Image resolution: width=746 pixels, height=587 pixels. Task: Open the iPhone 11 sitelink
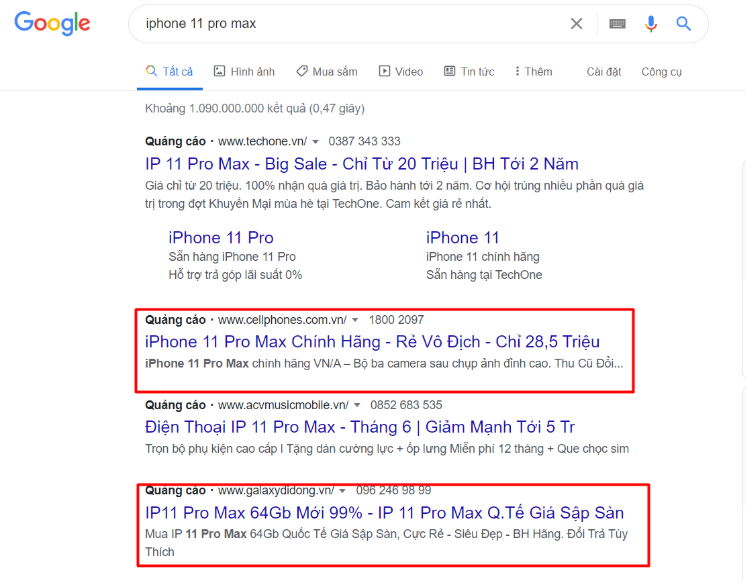pyautogui.click(x=462, y=237)
